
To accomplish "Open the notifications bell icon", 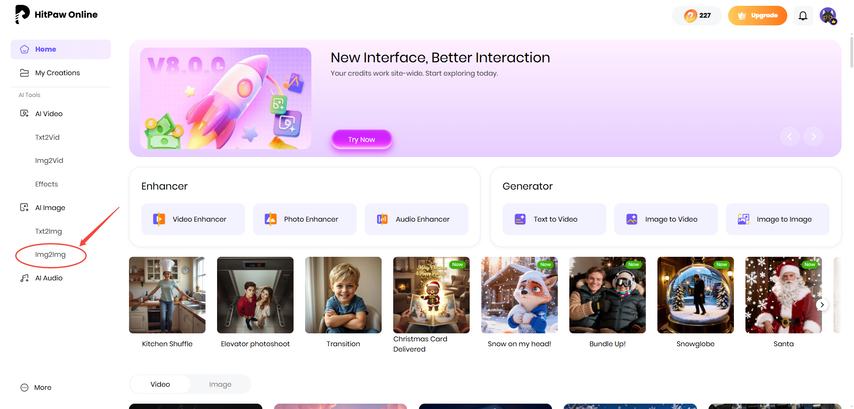I will pyautogui.click(x=802, y=16).
